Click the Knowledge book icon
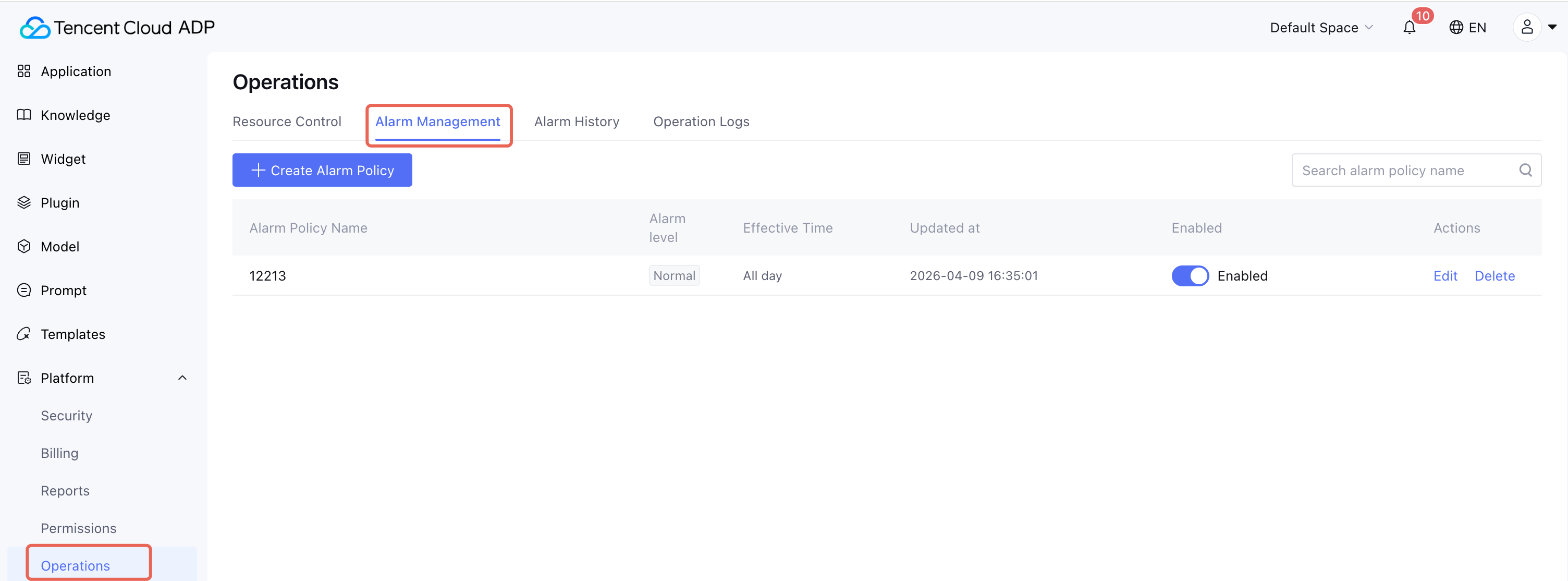Viewport: 1568px width, 581px height. click(x=24, y=115)
